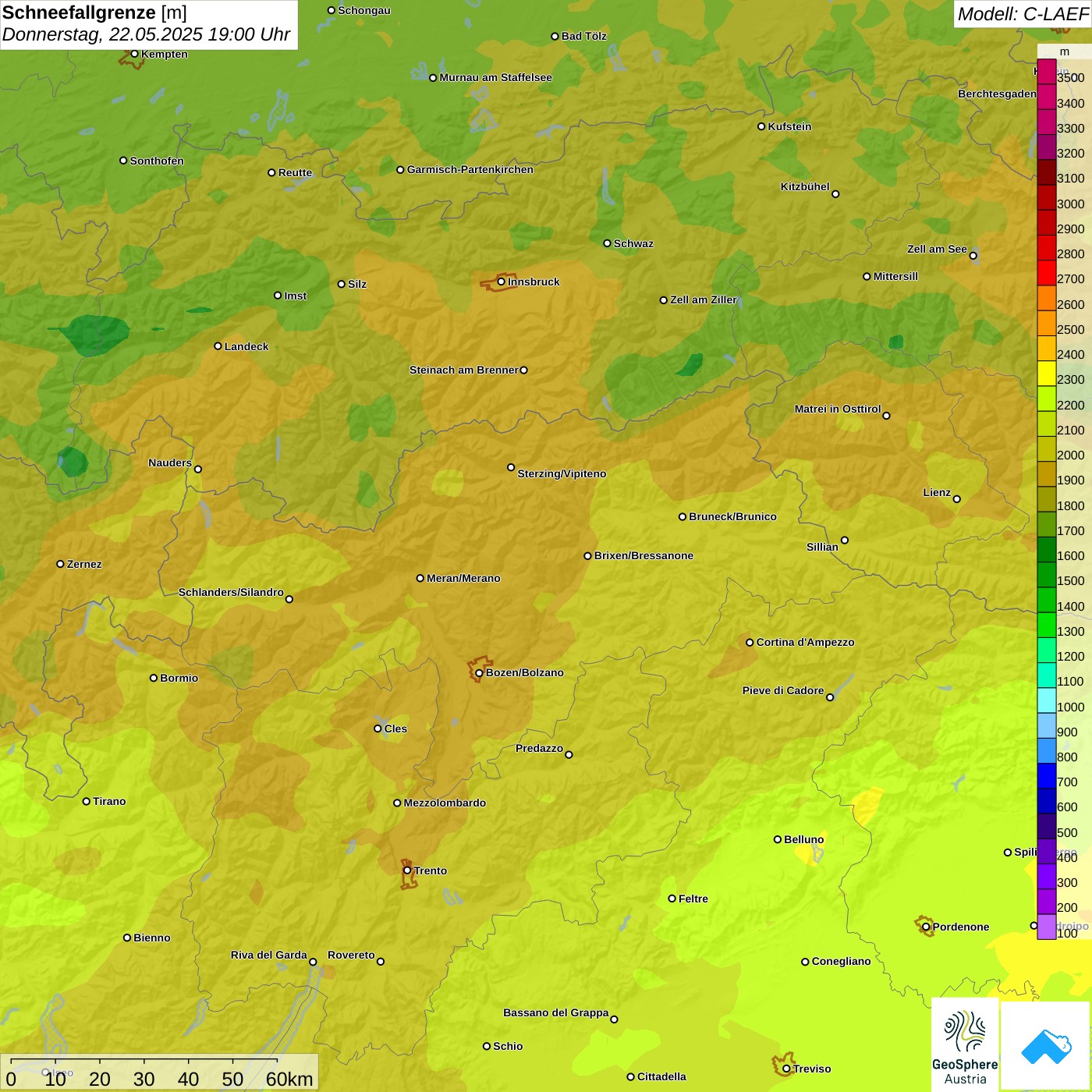Click the Innsbruck city marker
1092x1092 pixels.
[502, 282]
